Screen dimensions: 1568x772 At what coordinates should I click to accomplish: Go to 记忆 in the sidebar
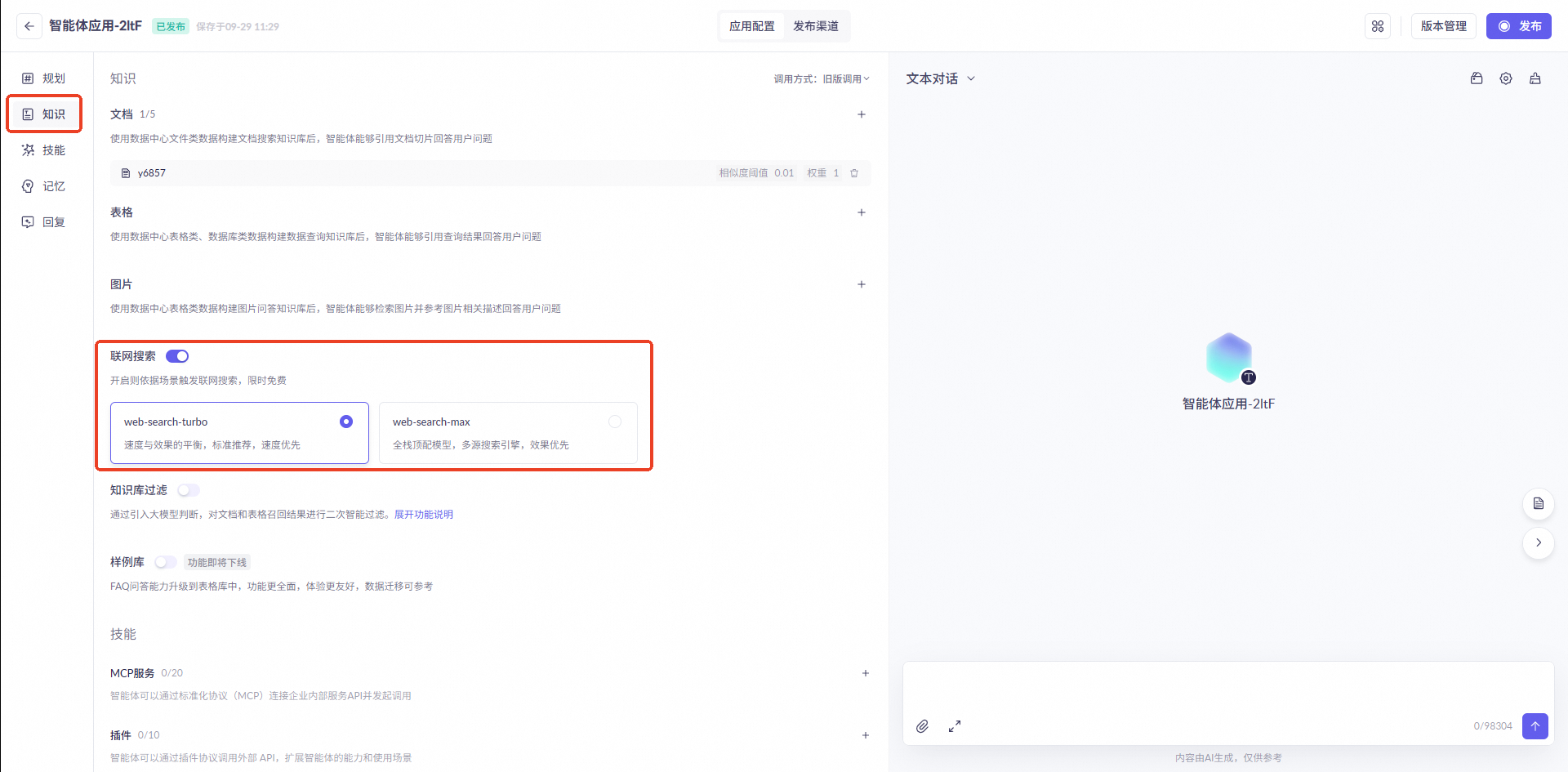(45, 186)
